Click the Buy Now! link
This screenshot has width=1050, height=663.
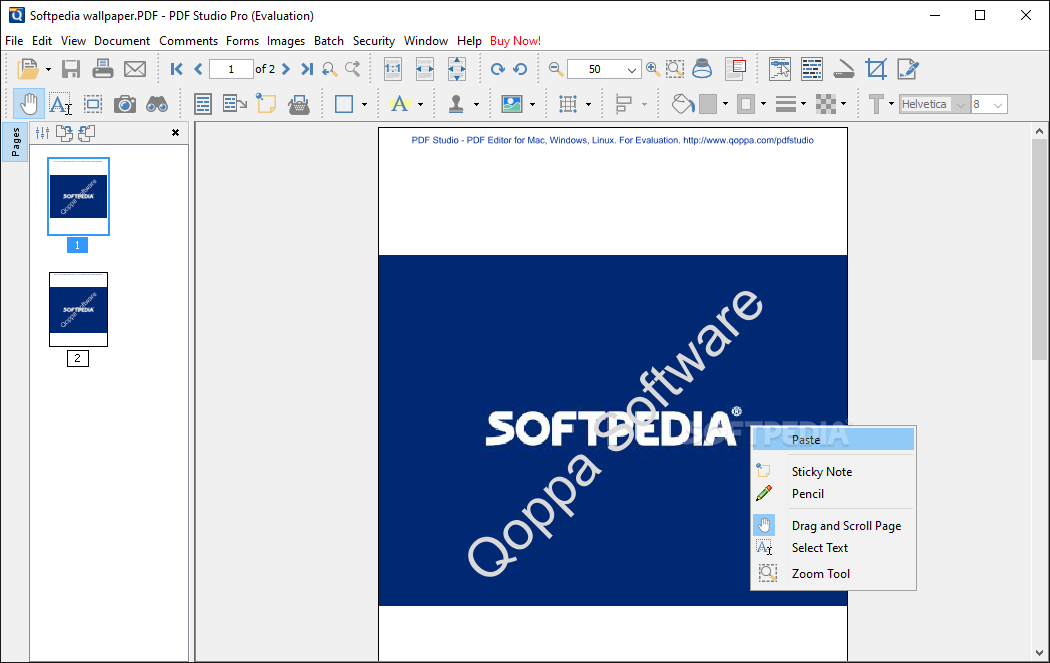(515, 41)
